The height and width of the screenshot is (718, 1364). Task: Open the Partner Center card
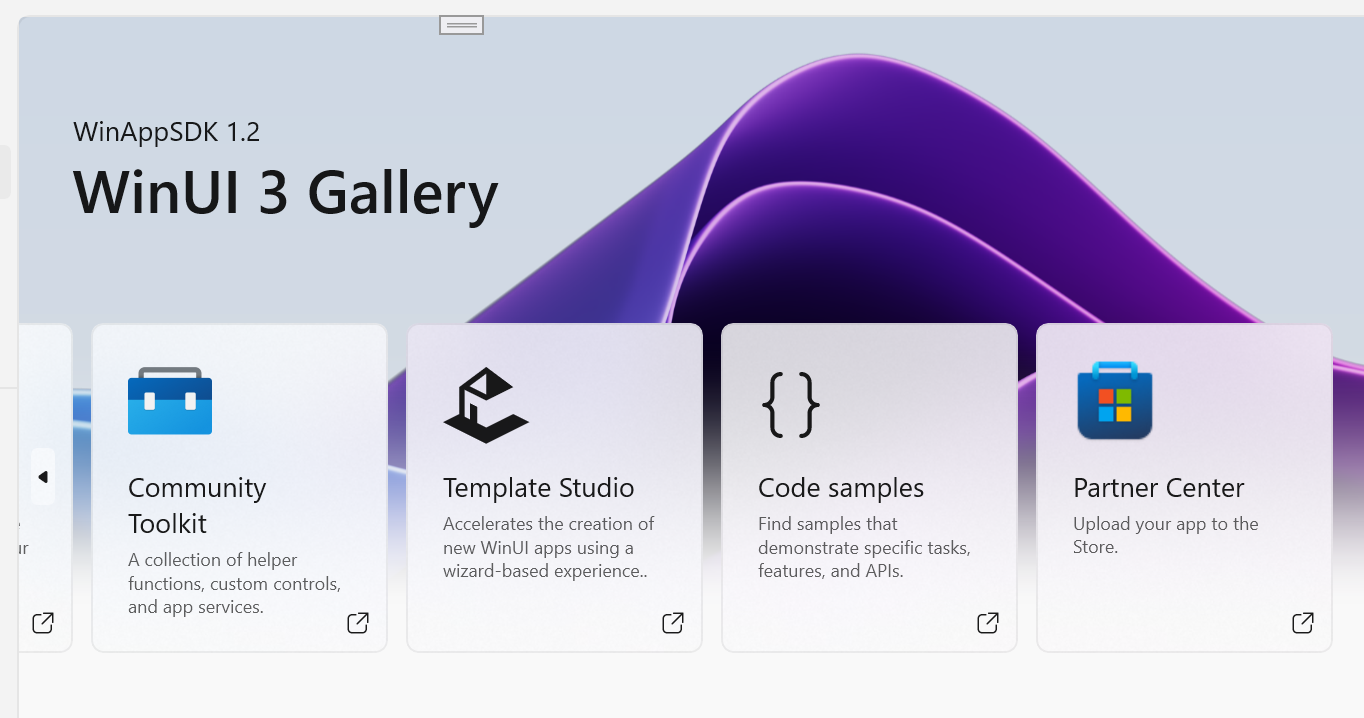point(1183,487)
